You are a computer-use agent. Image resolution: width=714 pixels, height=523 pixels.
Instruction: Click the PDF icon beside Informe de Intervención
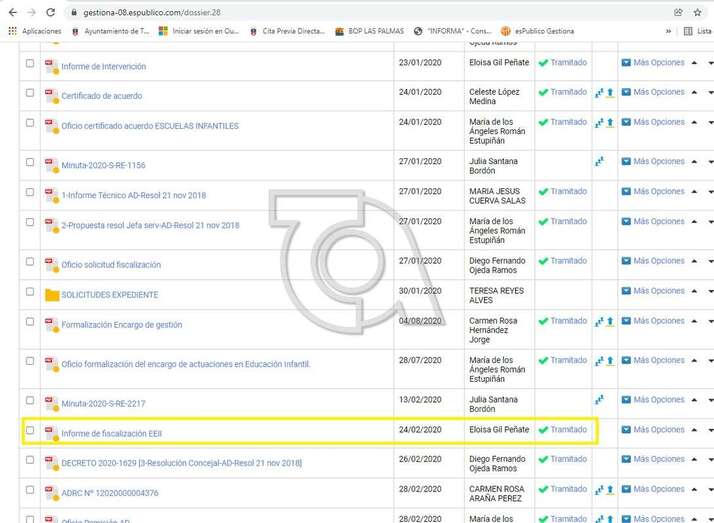(x=51, y=65)
